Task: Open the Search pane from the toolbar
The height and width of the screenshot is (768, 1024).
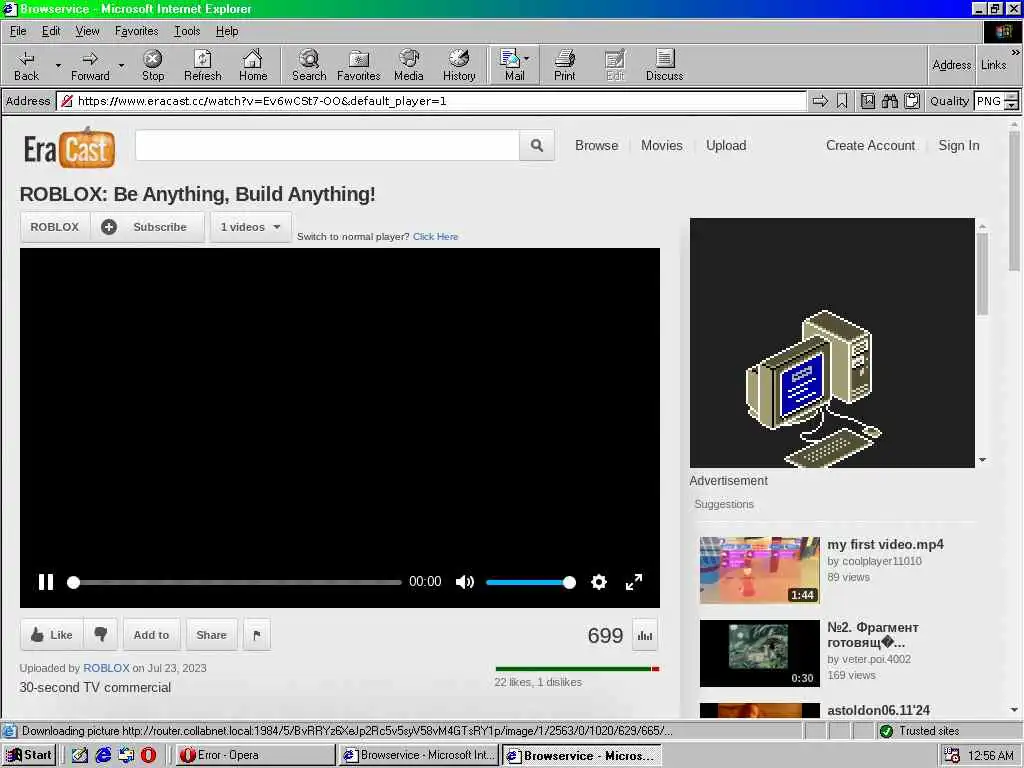Action: (309, 65)
